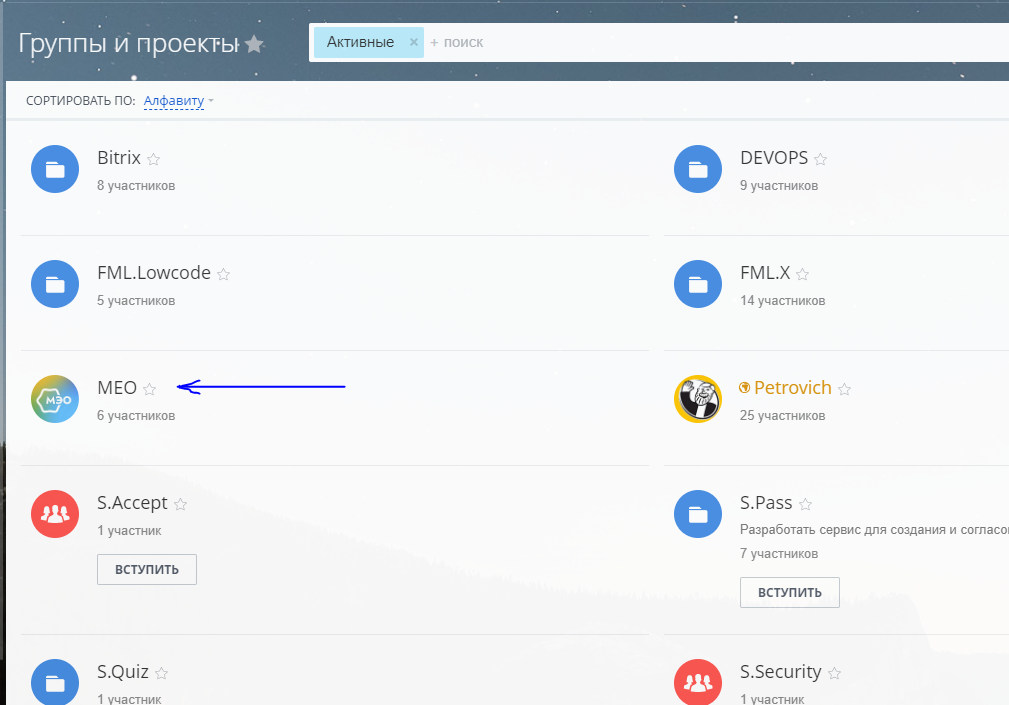Open the MEO group logo avatar
Screen dimensions: 1009x705
click(x=55, y=399)
